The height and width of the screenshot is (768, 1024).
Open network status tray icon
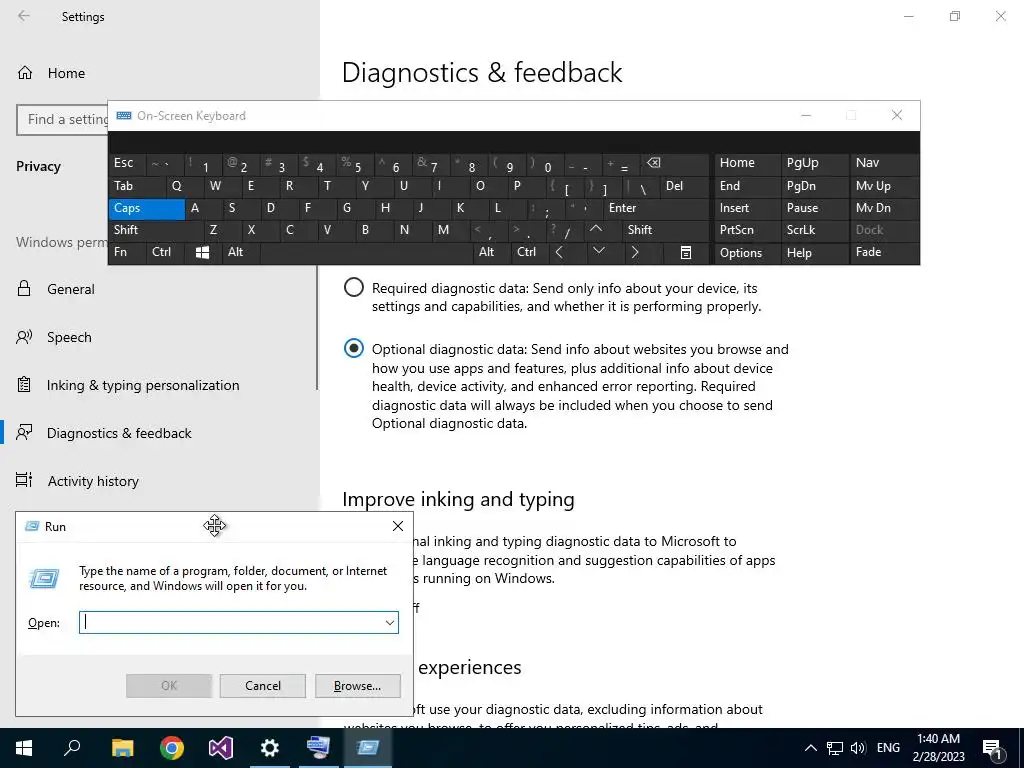[835, 748]
